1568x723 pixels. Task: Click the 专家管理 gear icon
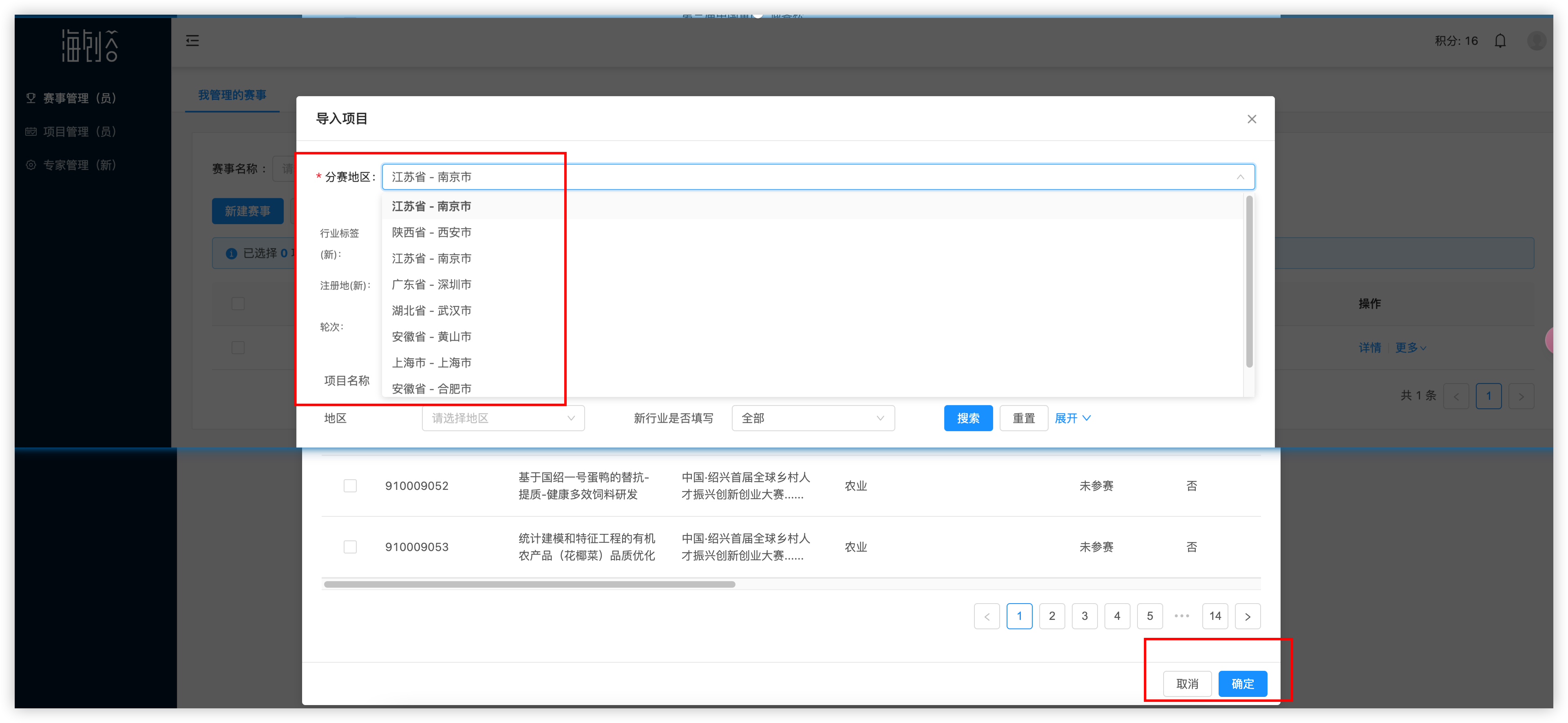pos(31,165)
